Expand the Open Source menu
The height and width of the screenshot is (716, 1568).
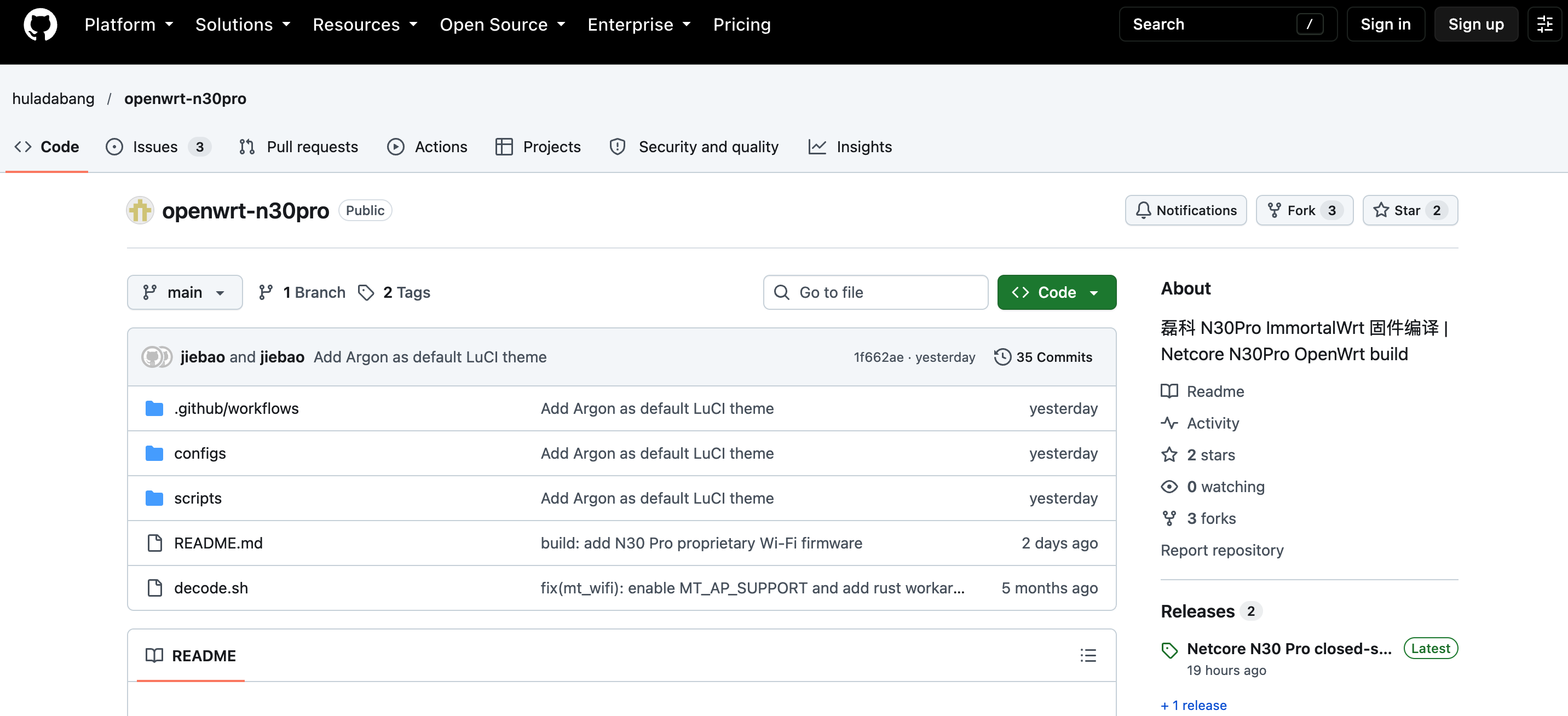click(502, 24)
